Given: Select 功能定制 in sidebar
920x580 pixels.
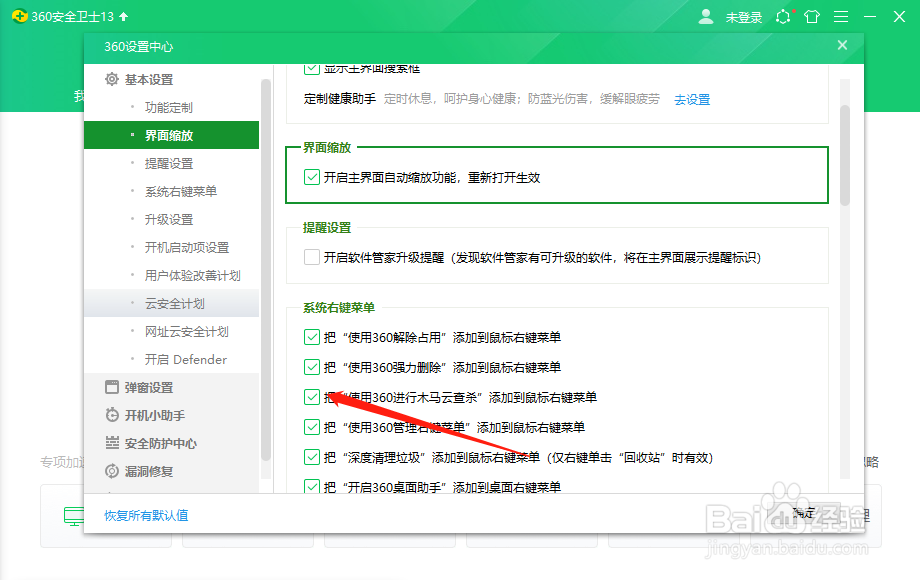Looking at the screenshot, I should click(171, 107).
